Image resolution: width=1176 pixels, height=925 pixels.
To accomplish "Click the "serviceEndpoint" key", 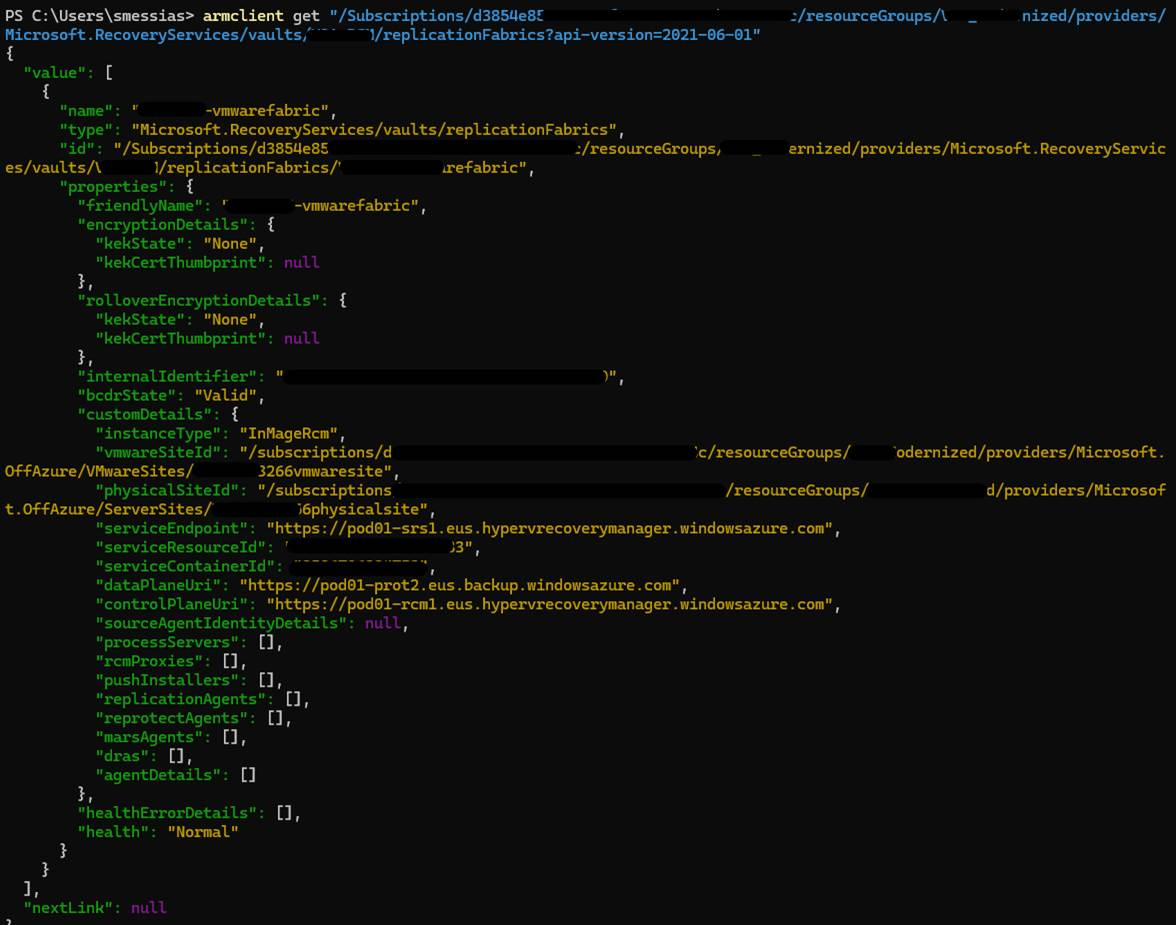I will [171, 528].
